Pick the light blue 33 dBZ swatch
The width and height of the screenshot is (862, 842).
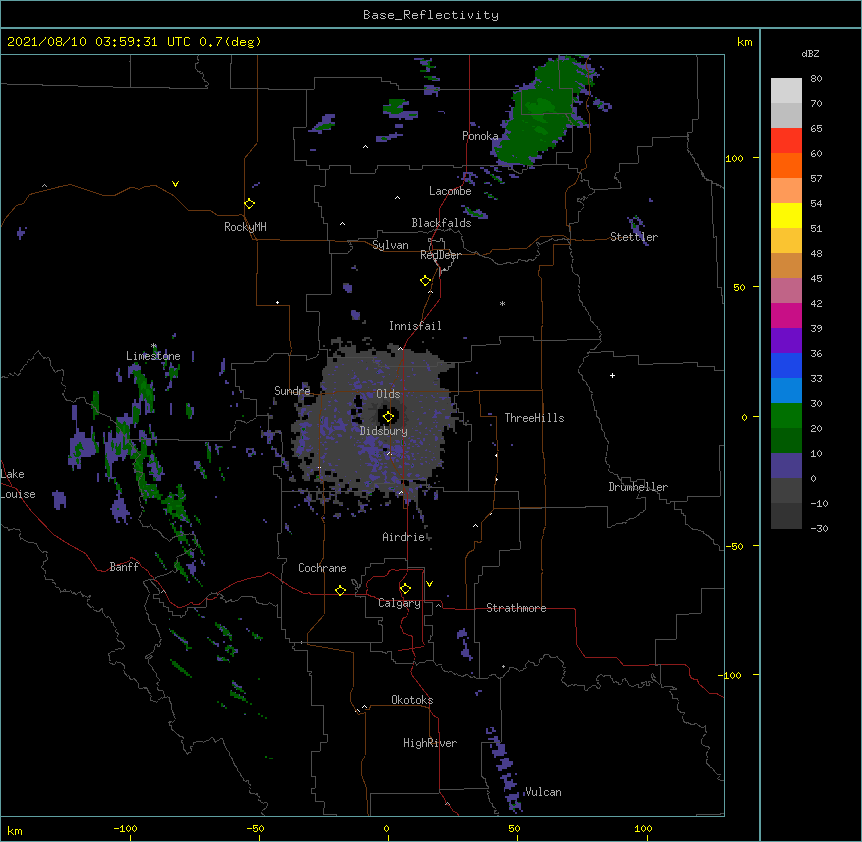(x=786, y=391)
